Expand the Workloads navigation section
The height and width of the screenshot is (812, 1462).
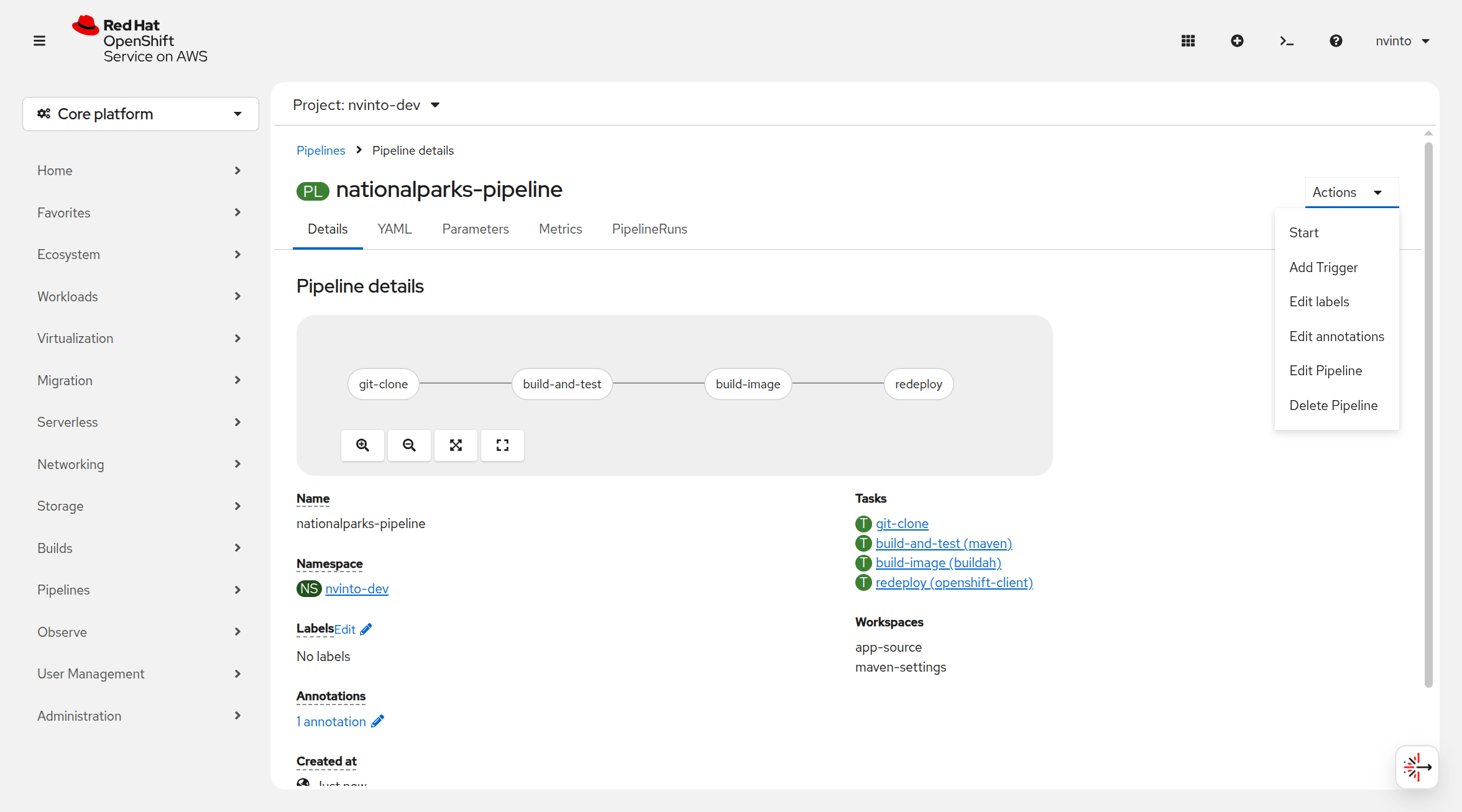[140, 296]
